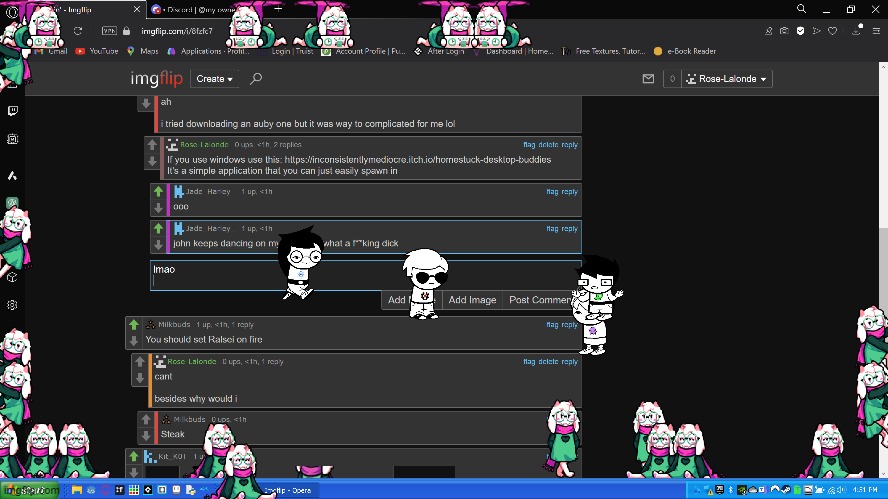Open Opera sidebar settings gear
Image resolution: width=888 pixels, height=499 pixels.
[12, 305]
